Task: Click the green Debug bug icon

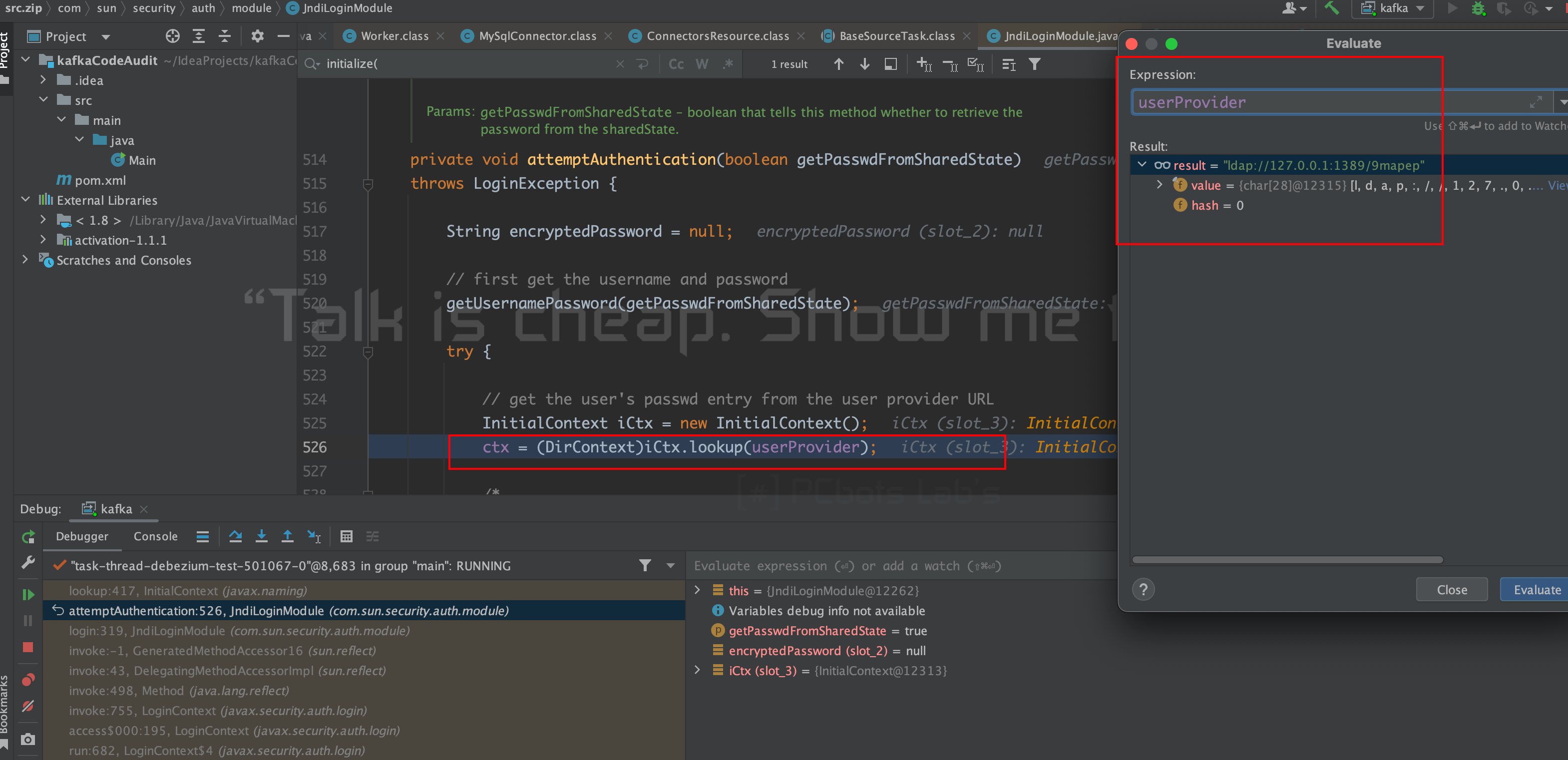Action: point(1478,8)
